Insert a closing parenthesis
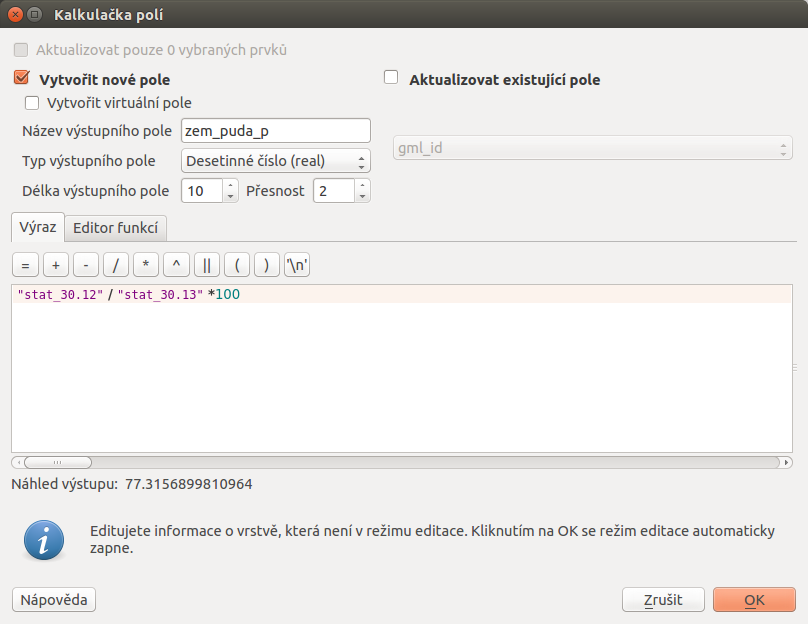Screen dimensions: 808x624 pyautogui.click(x=266, y=265)
